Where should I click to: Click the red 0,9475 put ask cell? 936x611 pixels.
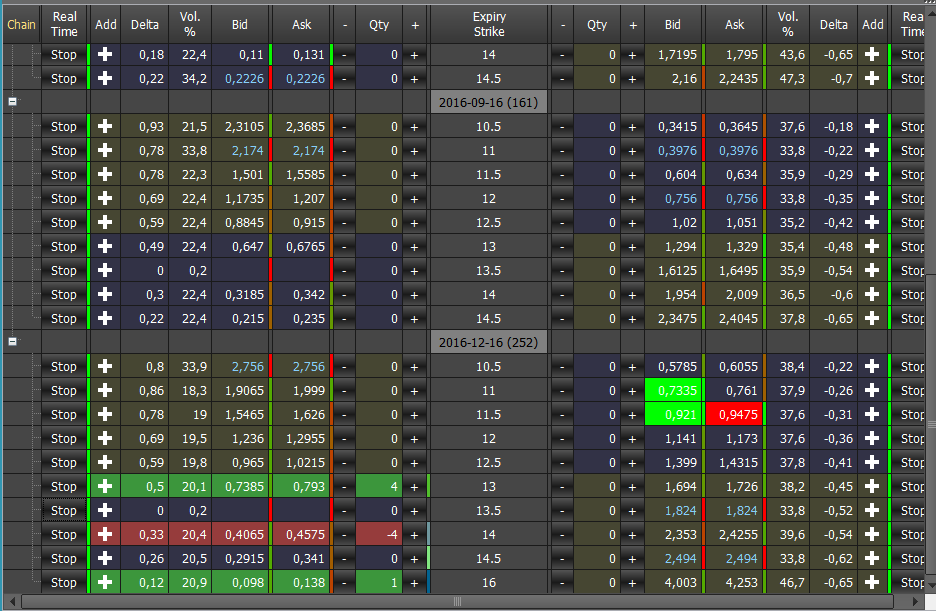point(735,414)
